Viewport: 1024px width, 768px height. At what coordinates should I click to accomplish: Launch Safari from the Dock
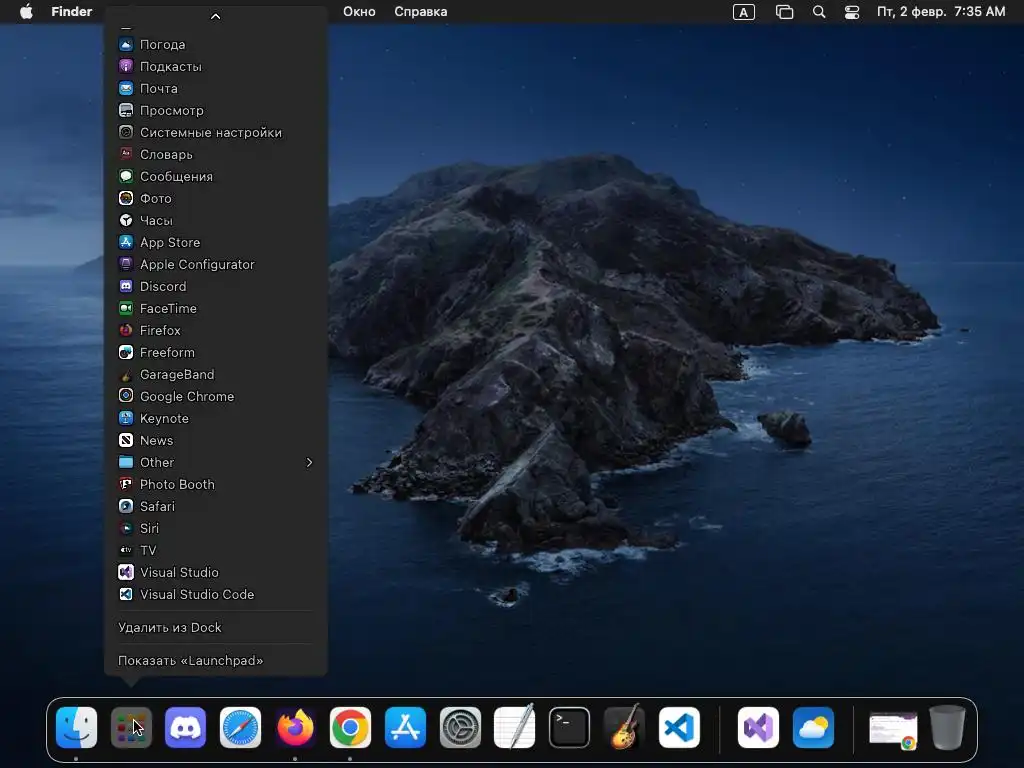tap(240, 727)
